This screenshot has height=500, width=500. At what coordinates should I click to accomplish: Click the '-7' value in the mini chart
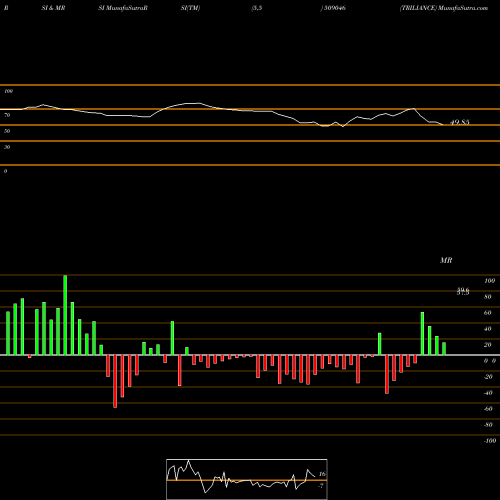[x=321, y=486]
